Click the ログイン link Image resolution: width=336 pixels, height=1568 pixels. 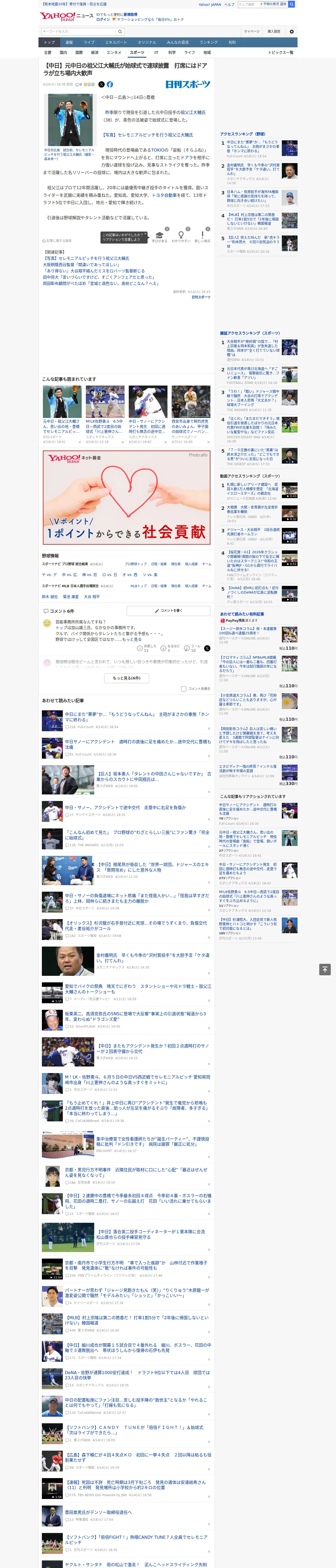pos(103,20)
